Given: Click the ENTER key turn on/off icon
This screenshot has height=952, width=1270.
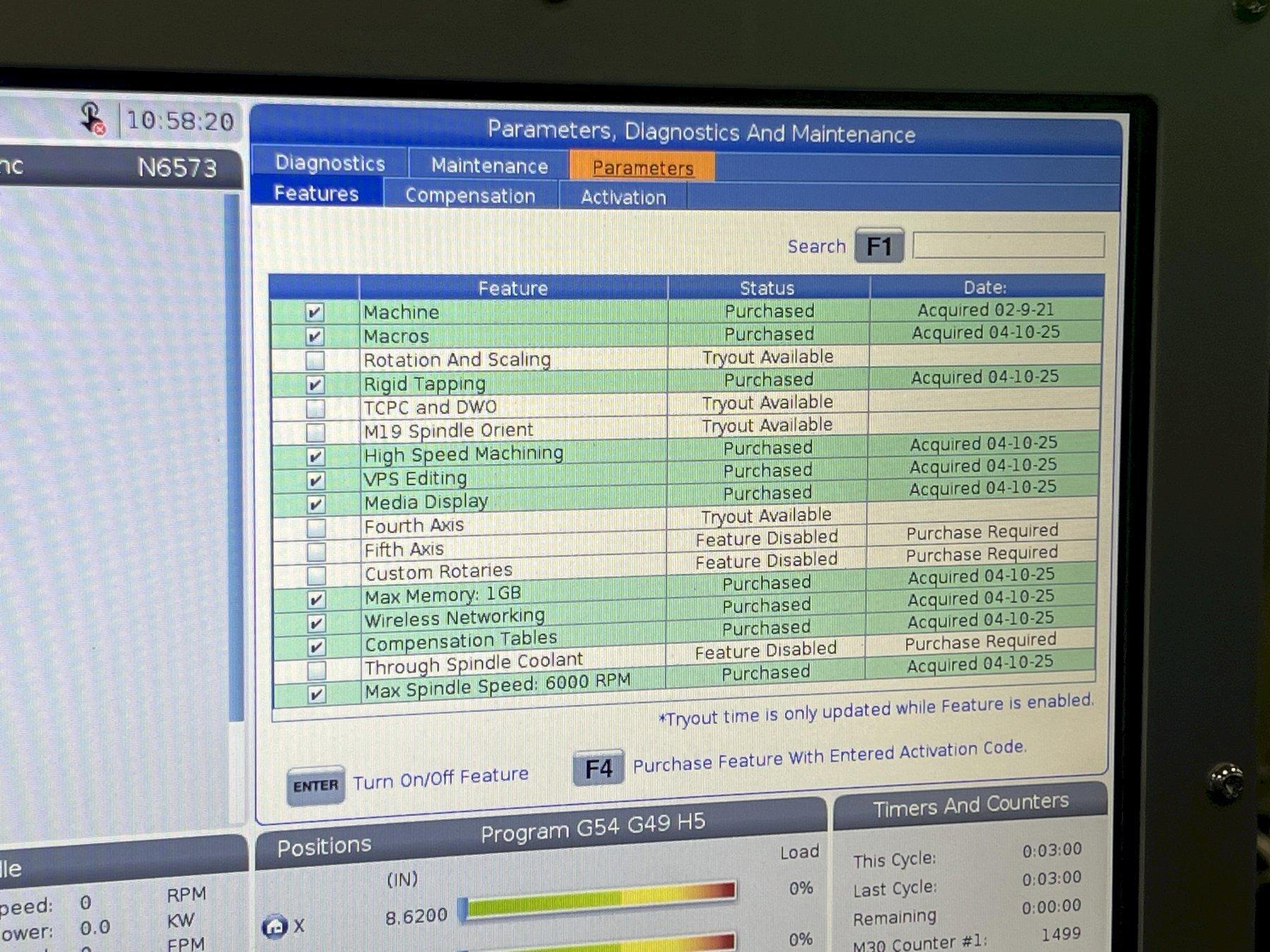Looking at the screenshot, I should [315, 786].
